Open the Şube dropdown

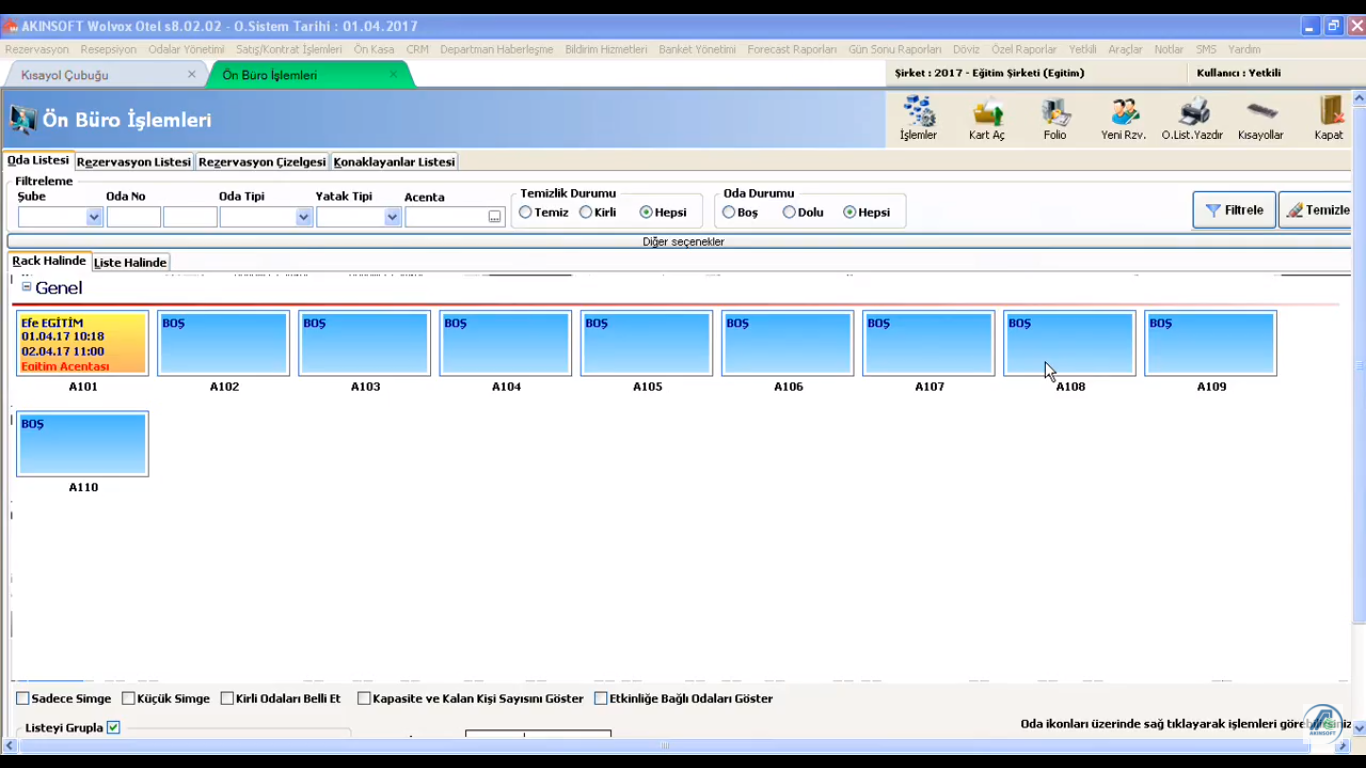(94, 217)
